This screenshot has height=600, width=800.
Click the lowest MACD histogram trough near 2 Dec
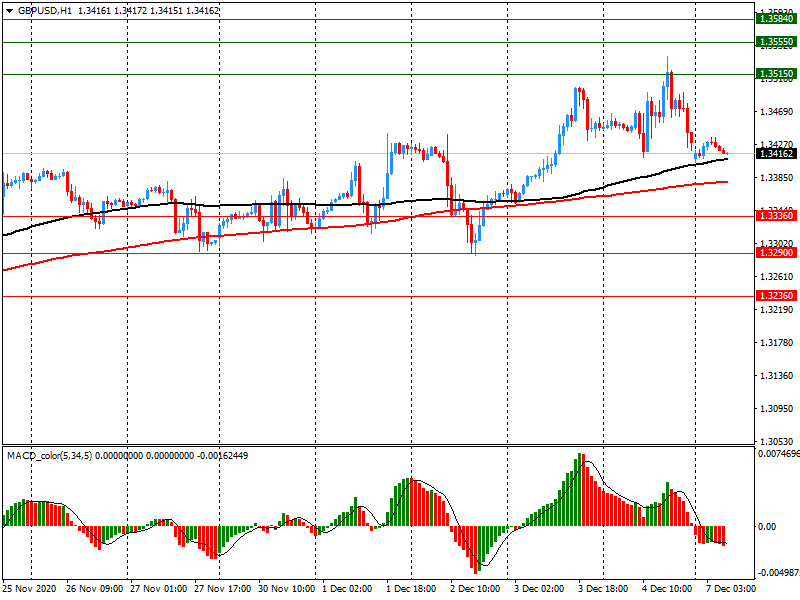click(x=476, y=565)
